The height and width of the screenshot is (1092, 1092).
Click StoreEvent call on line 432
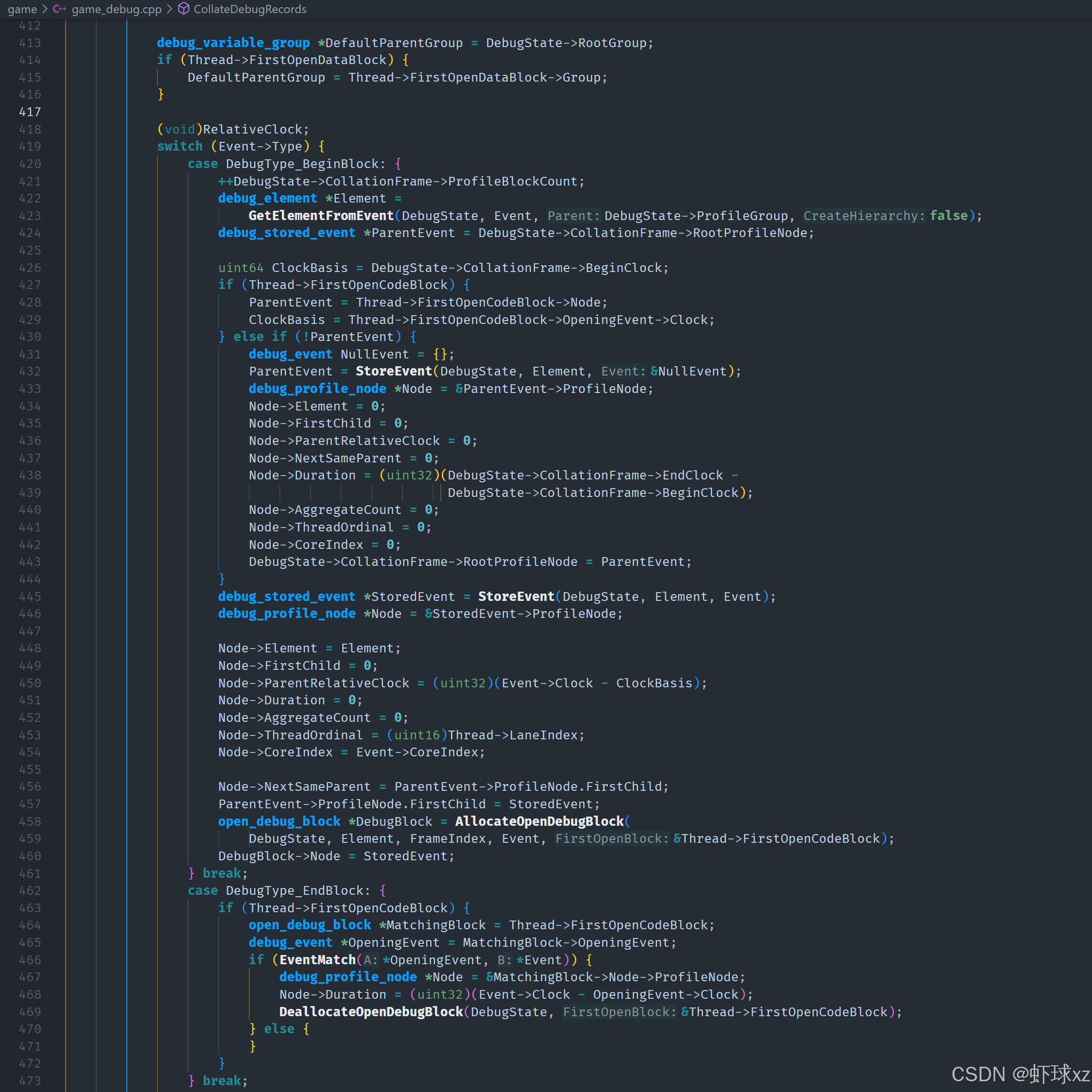tap(394, 371)
